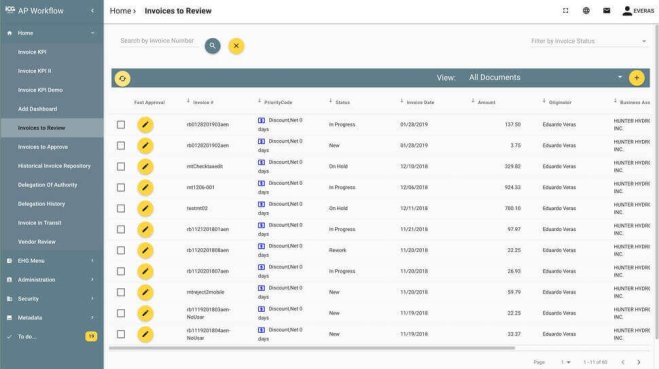Open the page number dropdown in pagination
This screenshot has height=369, width=659.
pos(566,362)
